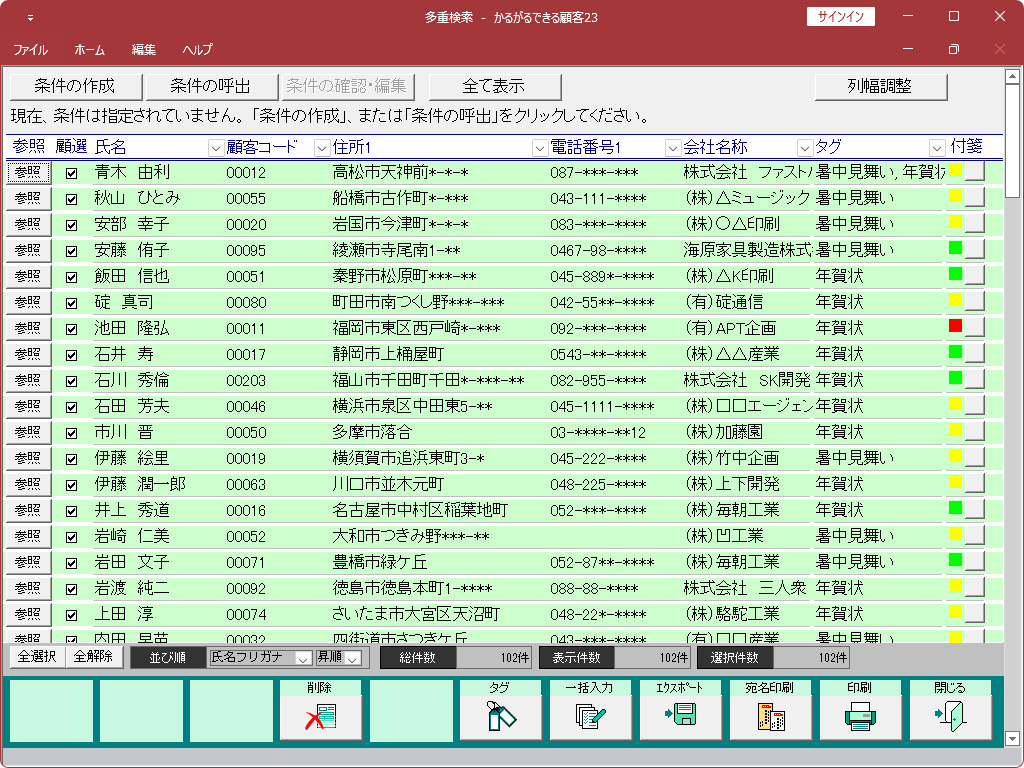Click the 印刷 printer icon button

(x=860, y=710)
